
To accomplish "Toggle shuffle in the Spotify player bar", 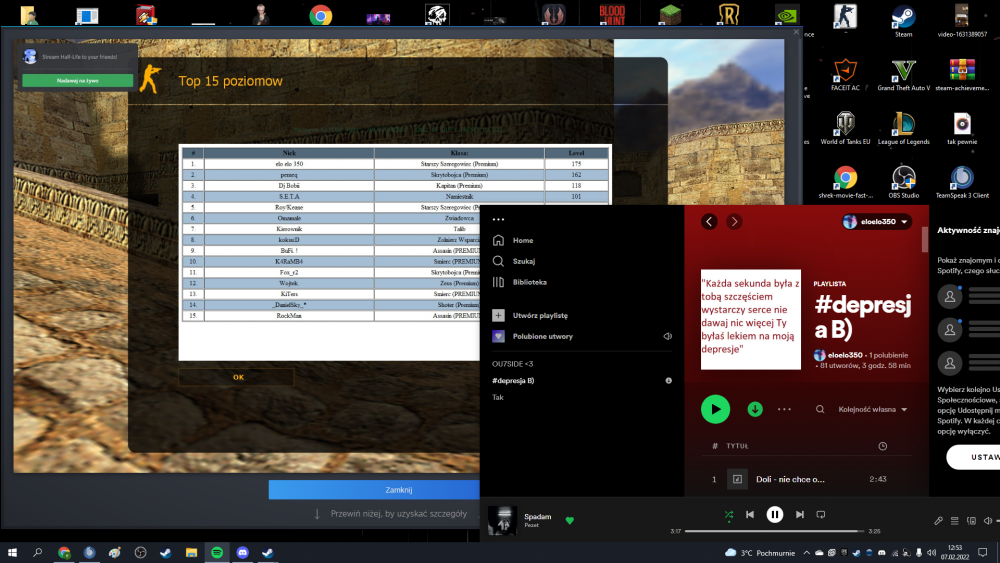I will coord(728,515).
